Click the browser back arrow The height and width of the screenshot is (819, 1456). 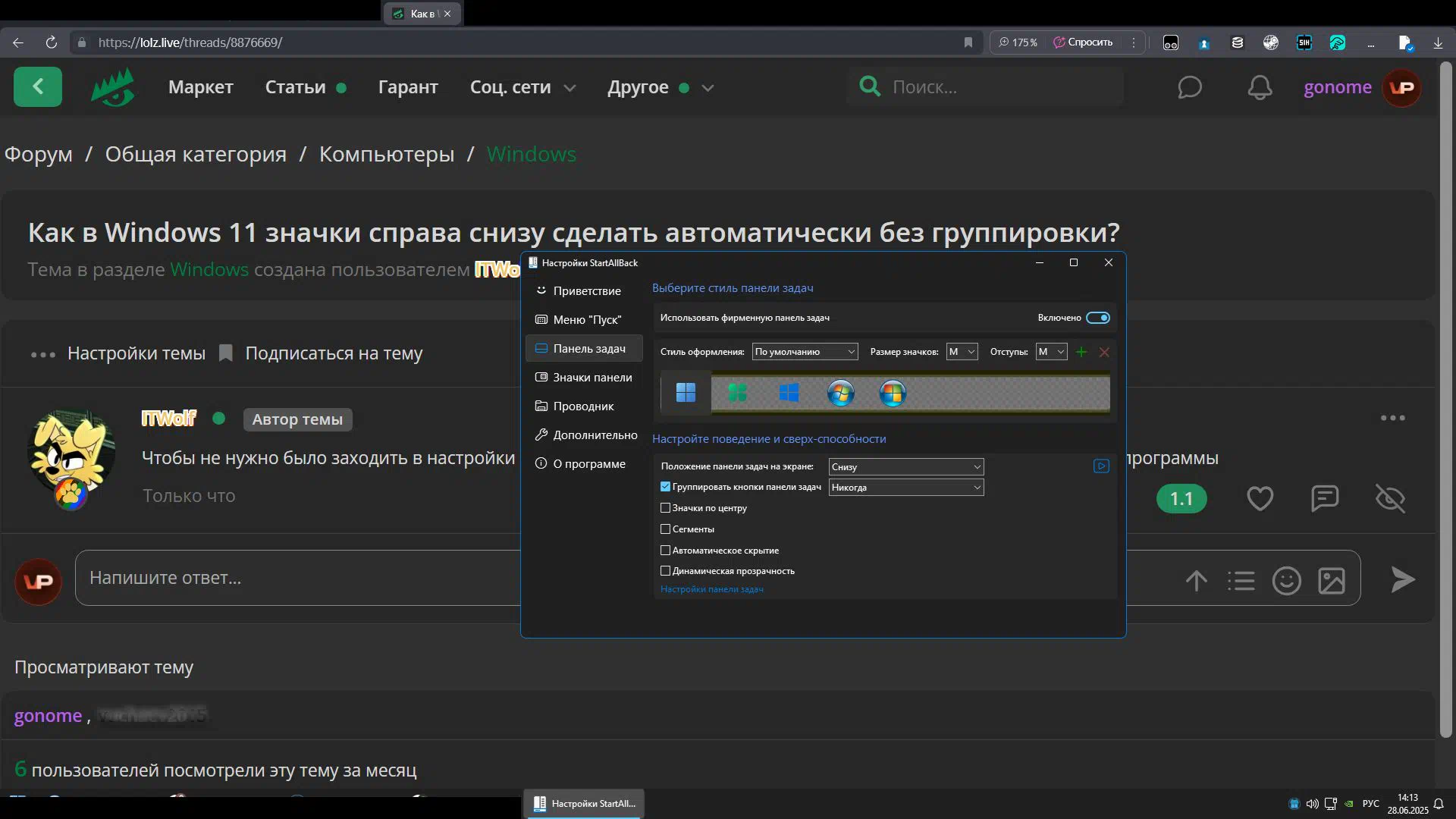point(18,42)
